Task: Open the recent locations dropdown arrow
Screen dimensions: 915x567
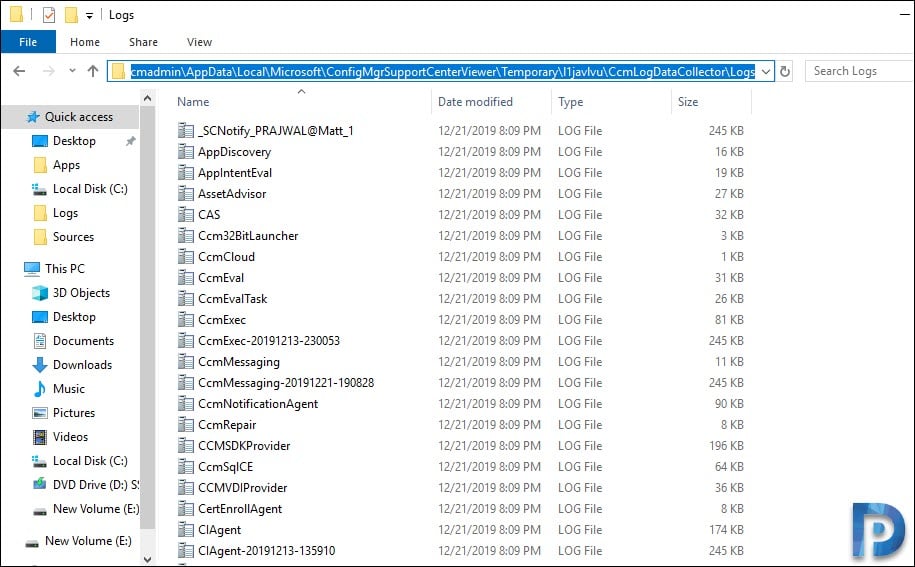Action: point(72,71)
